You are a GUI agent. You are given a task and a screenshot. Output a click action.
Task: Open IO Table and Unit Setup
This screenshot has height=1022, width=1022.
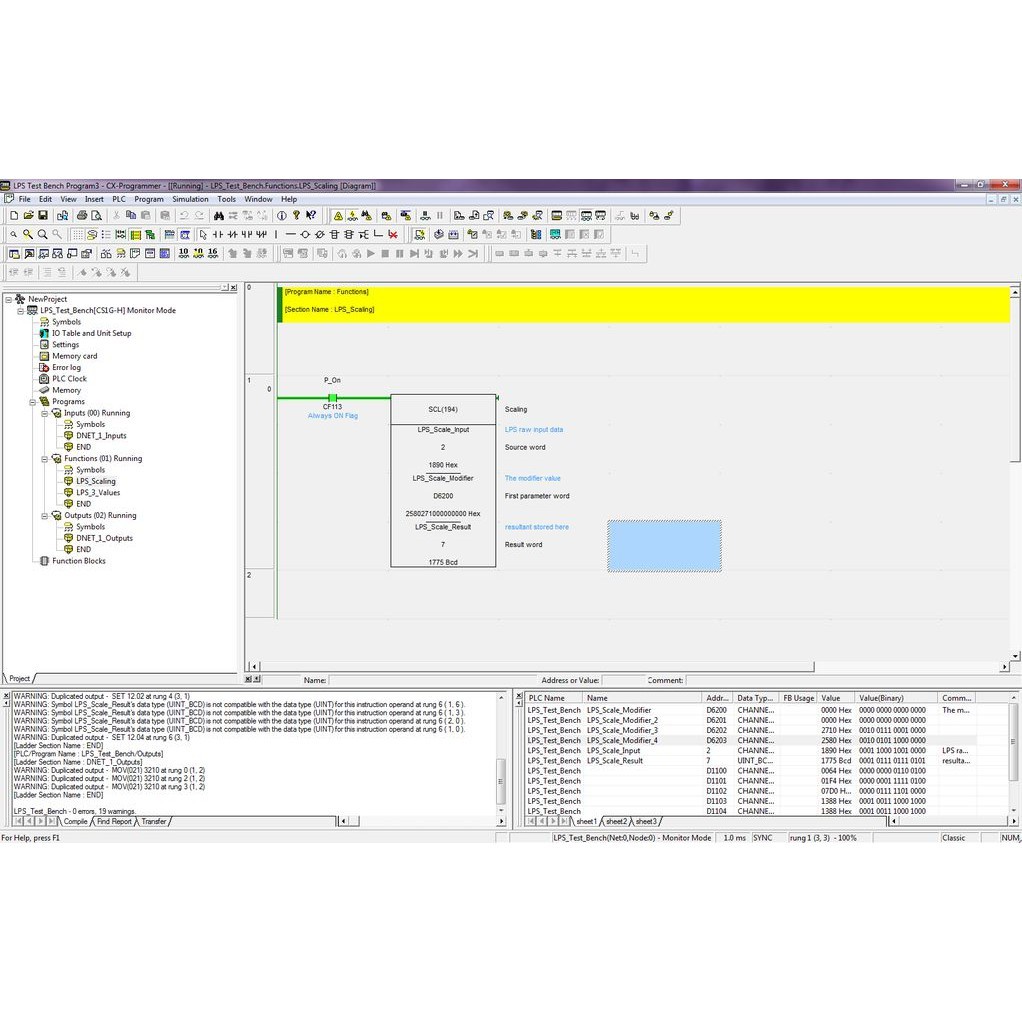[x=91, y=333]
